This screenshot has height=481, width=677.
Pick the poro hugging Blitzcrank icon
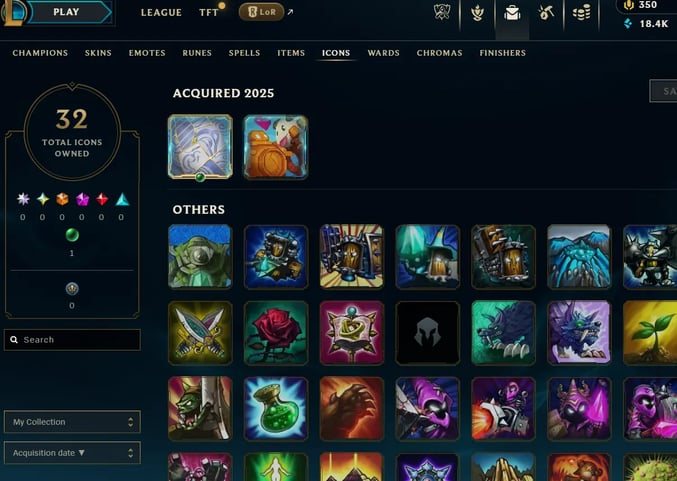point(276,147)
